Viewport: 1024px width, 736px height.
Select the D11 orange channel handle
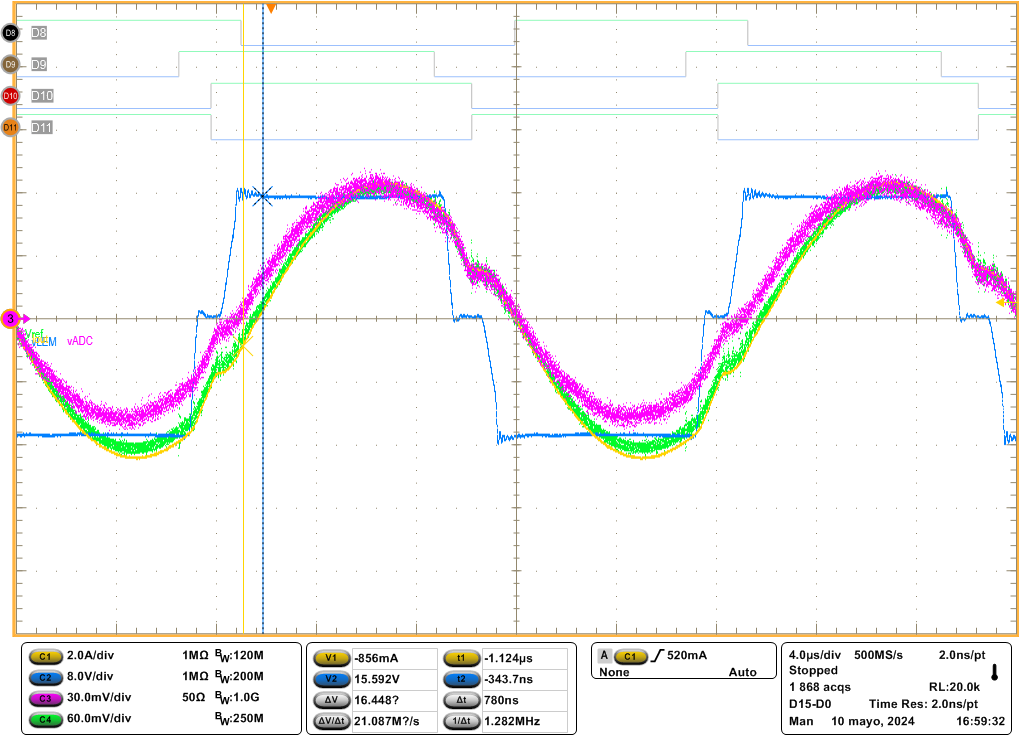pyautogui.click(x=11, y=128)
